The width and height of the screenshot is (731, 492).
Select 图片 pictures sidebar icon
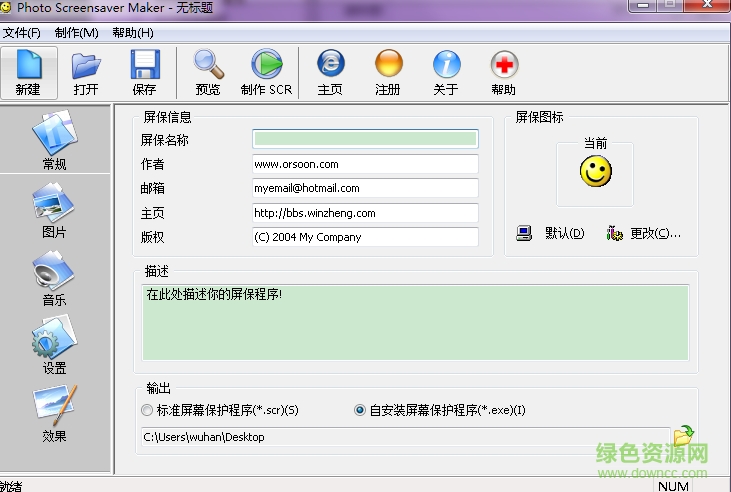click(55, 210)
